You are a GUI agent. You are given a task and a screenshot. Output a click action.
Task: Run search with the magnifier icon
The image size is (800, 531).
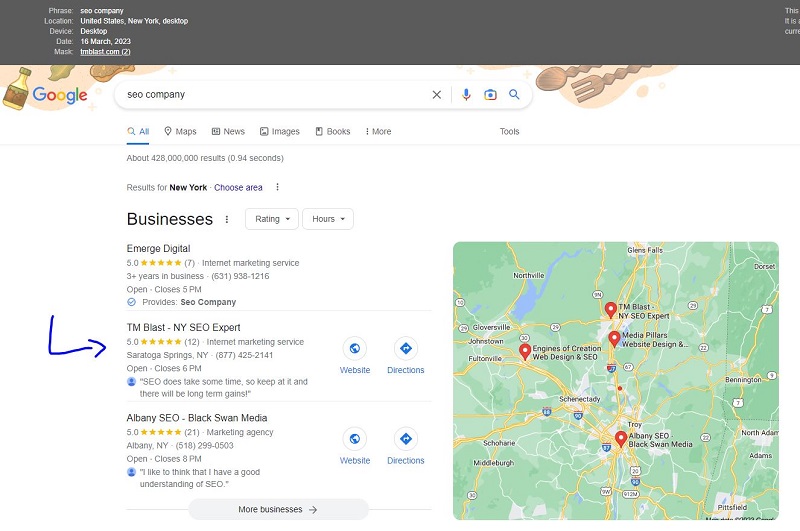point(514,94)
